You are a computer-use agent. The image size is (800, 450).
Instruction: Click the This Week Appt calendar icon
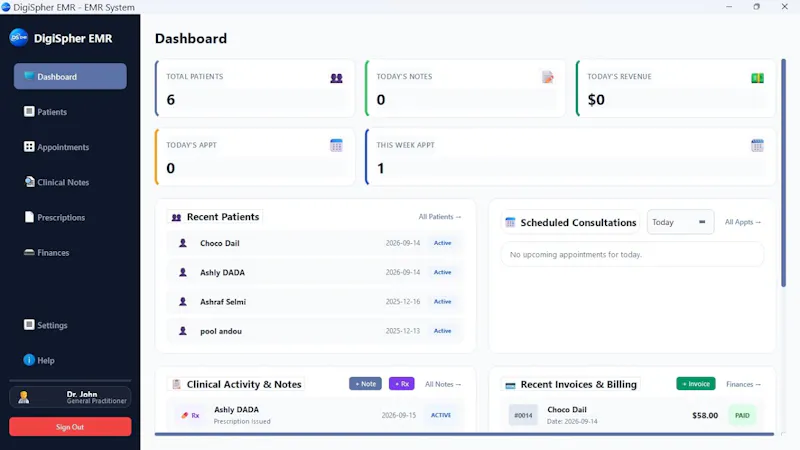point(757,145)
